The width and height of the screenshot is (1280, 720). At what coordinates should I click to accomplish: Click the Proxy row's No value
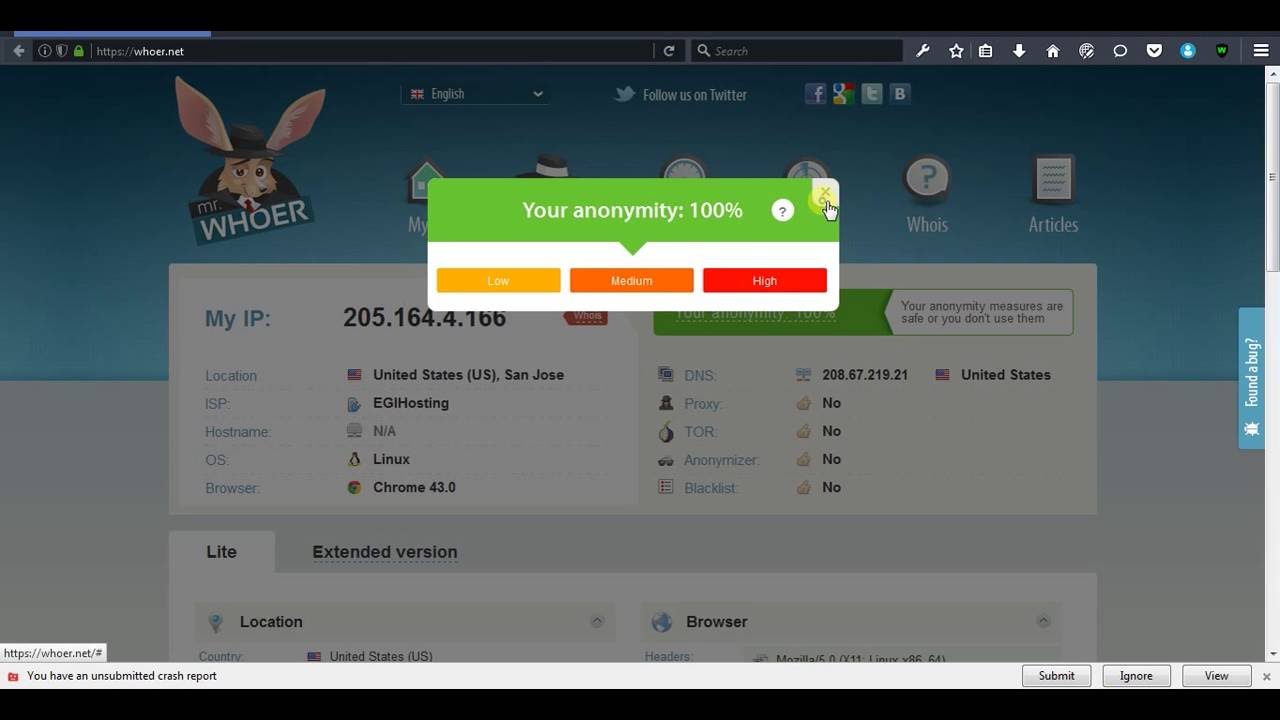831,403
